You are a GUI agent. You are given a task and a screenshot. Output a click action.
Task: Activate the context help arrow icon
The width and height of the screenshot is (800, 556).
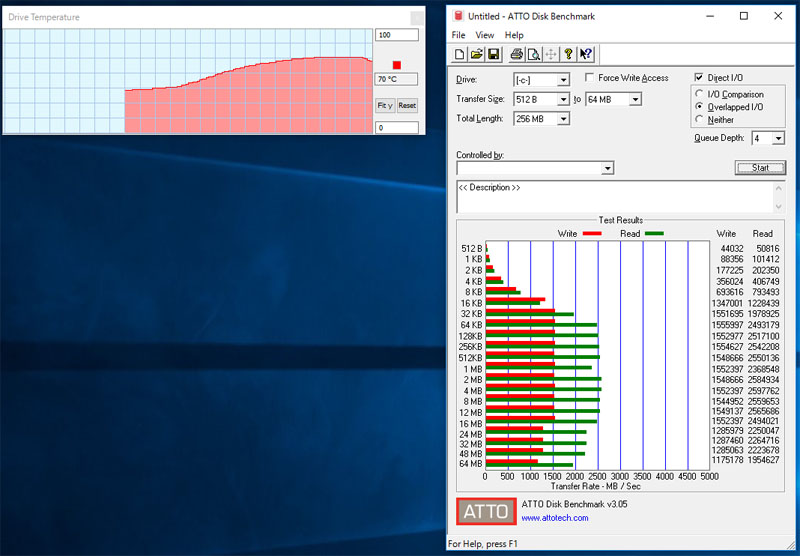click(x=585, y=54)
